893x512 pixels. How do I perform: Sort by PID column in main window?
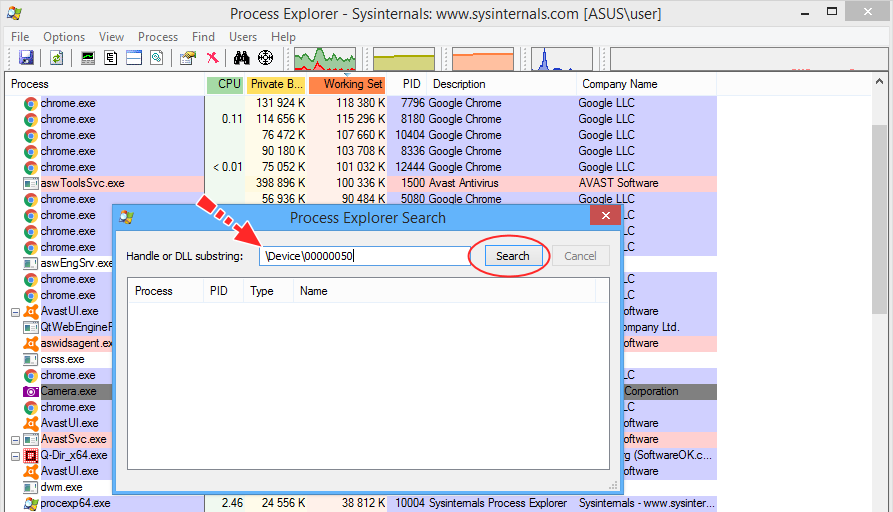tap(408, 84)
